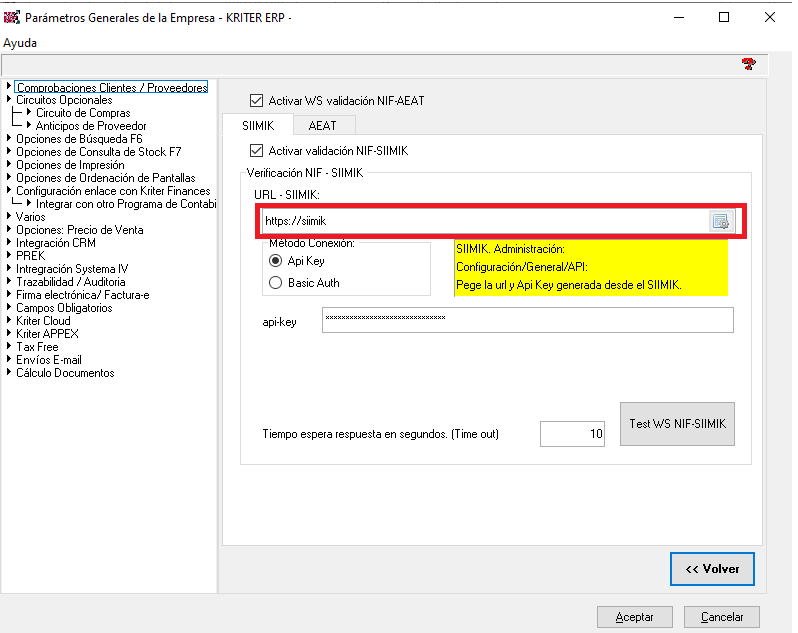Switch to the SIIMIK tab

pos(257,125)
